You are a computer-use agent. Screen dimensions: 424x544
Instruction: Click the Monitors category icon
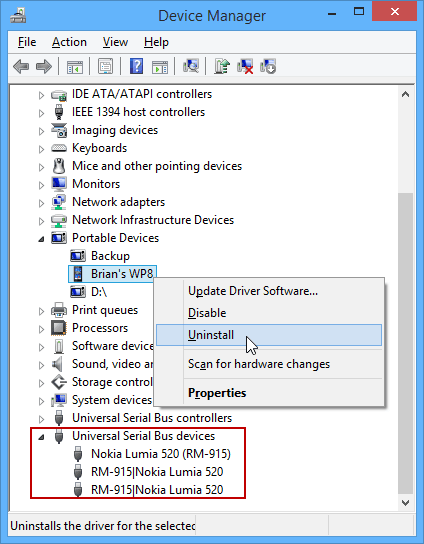point(59,184)
